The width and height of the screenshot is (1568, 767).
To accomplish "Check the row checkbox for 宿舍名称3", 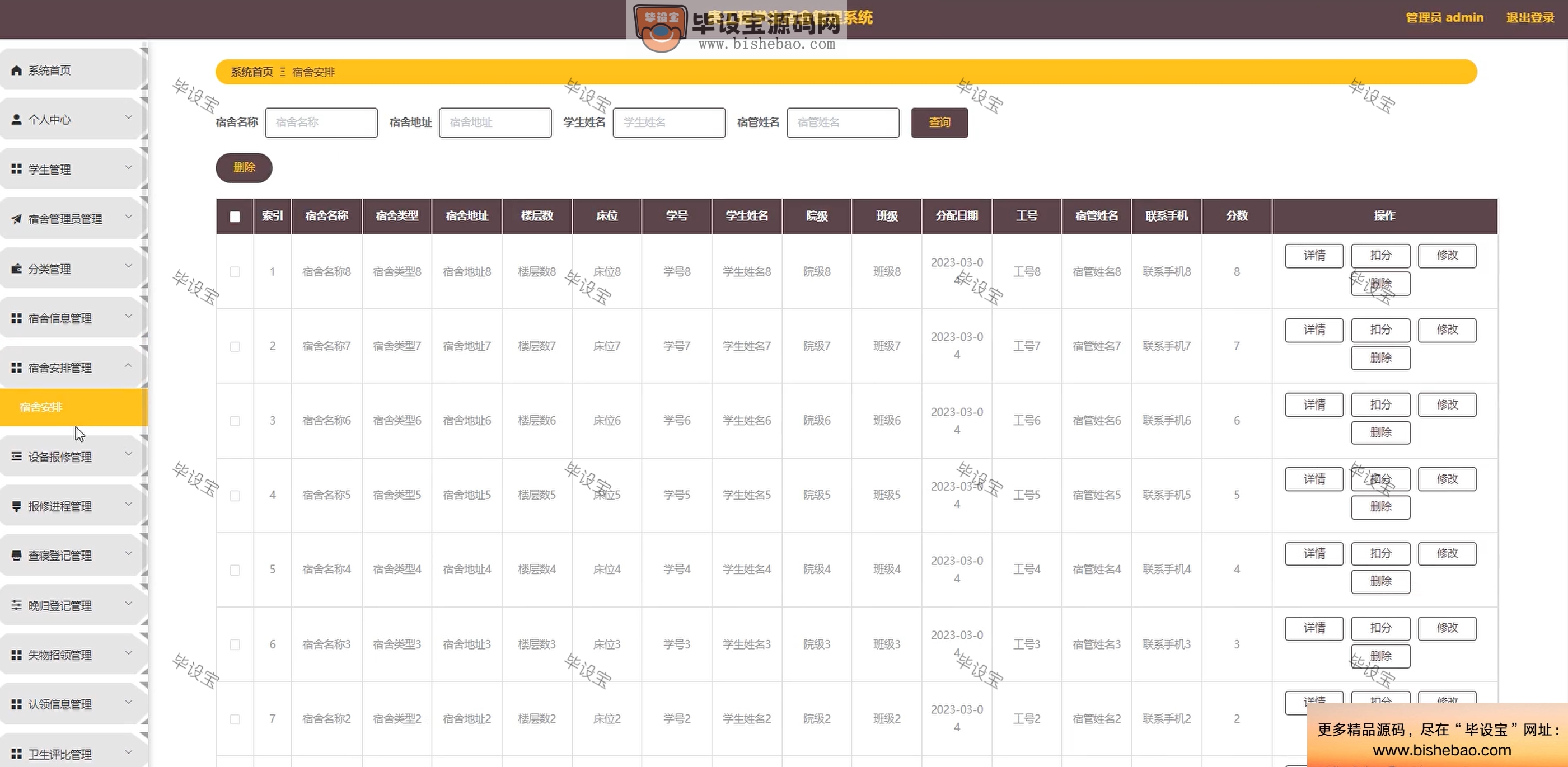I will click(x=235, y=644).
